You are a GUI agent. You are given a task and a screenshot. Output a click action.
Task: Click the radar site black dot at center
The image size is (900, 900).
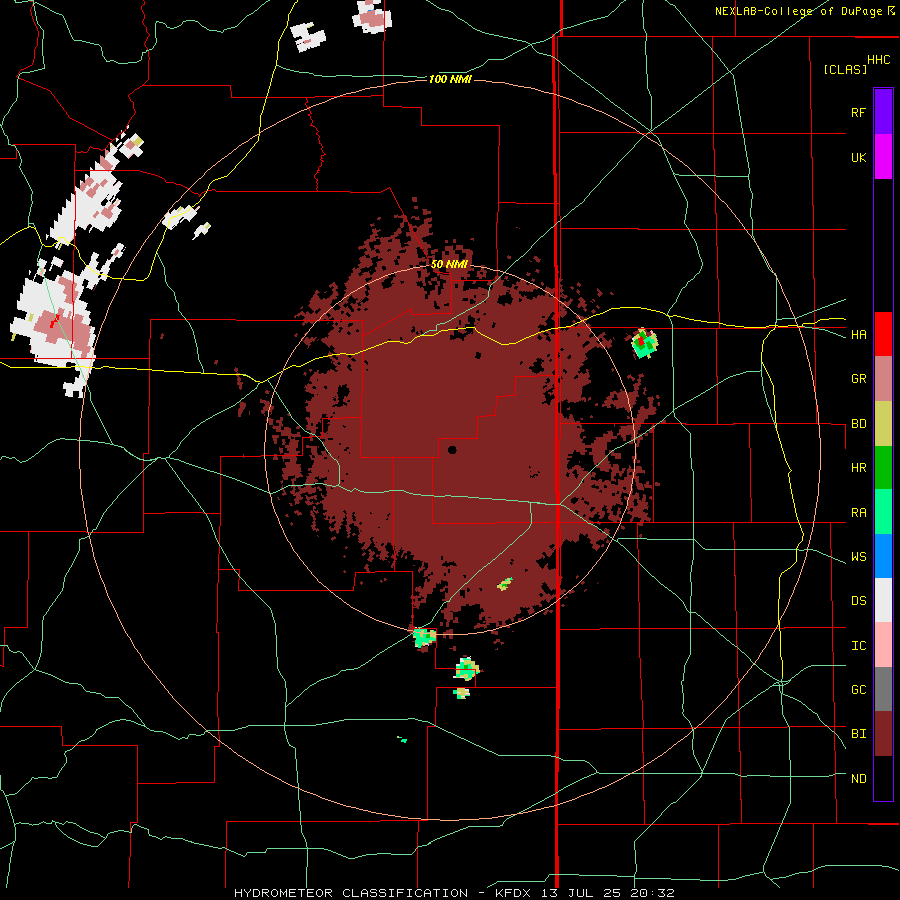(452, 450)
